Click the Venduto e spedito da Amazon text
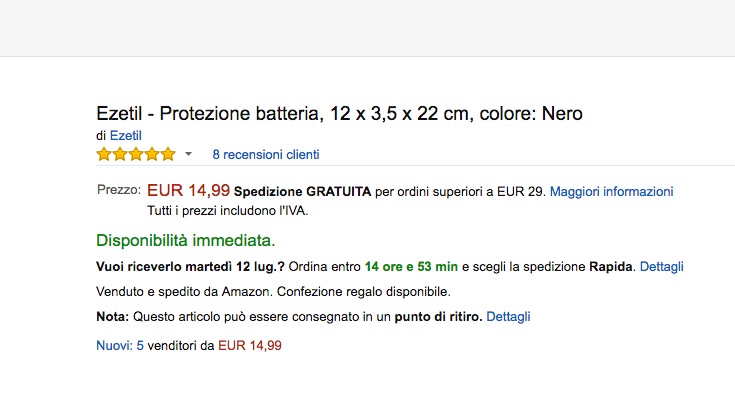Viewport: 735px width, 400px height. click(x=182, y=292)
